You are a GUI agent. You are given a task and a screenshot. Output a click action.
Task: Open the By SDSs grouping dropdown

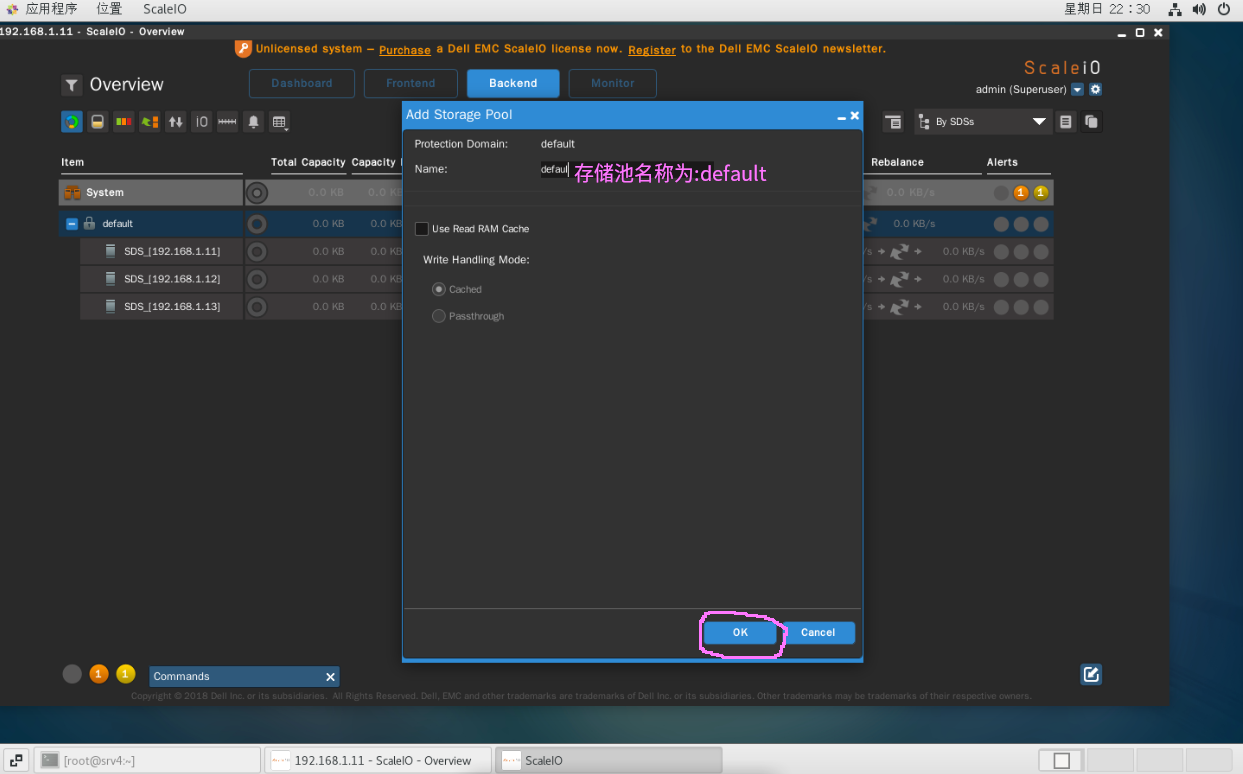(981, 121)
